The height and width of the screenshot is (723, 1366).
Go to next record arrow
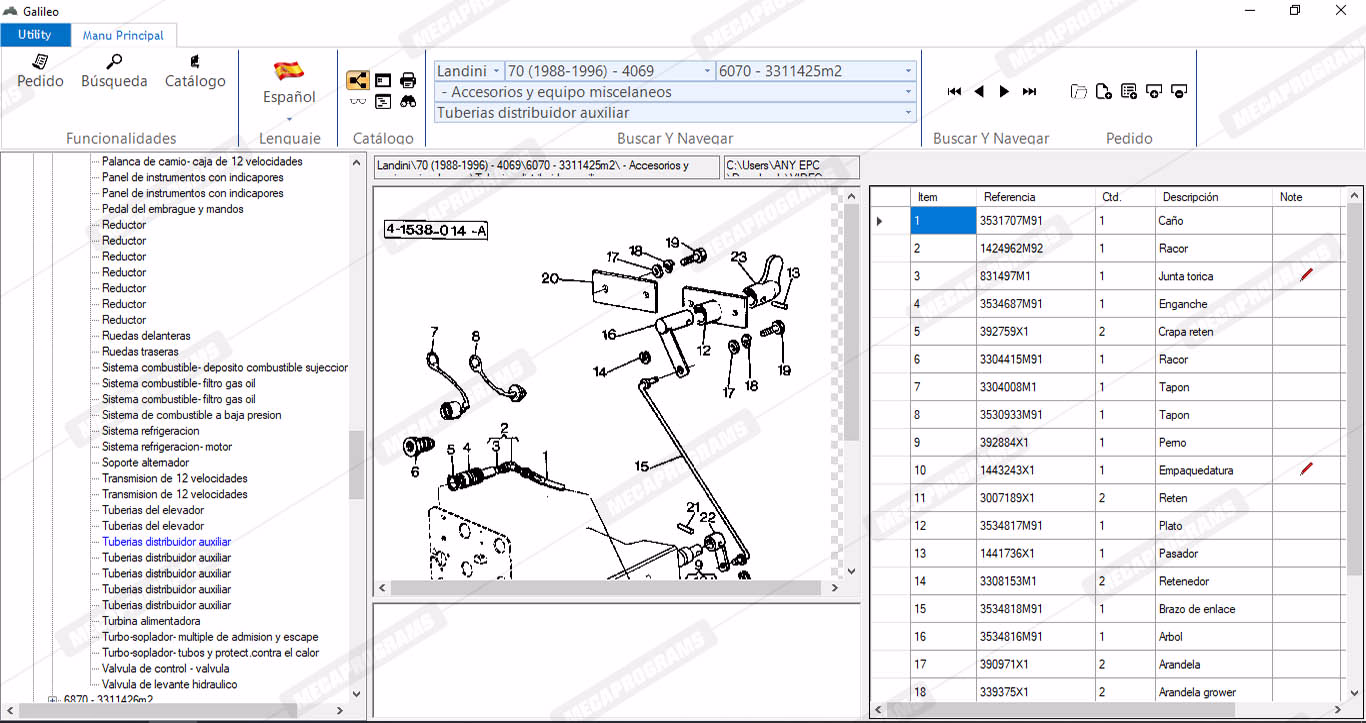click(x=1004, y=92)
